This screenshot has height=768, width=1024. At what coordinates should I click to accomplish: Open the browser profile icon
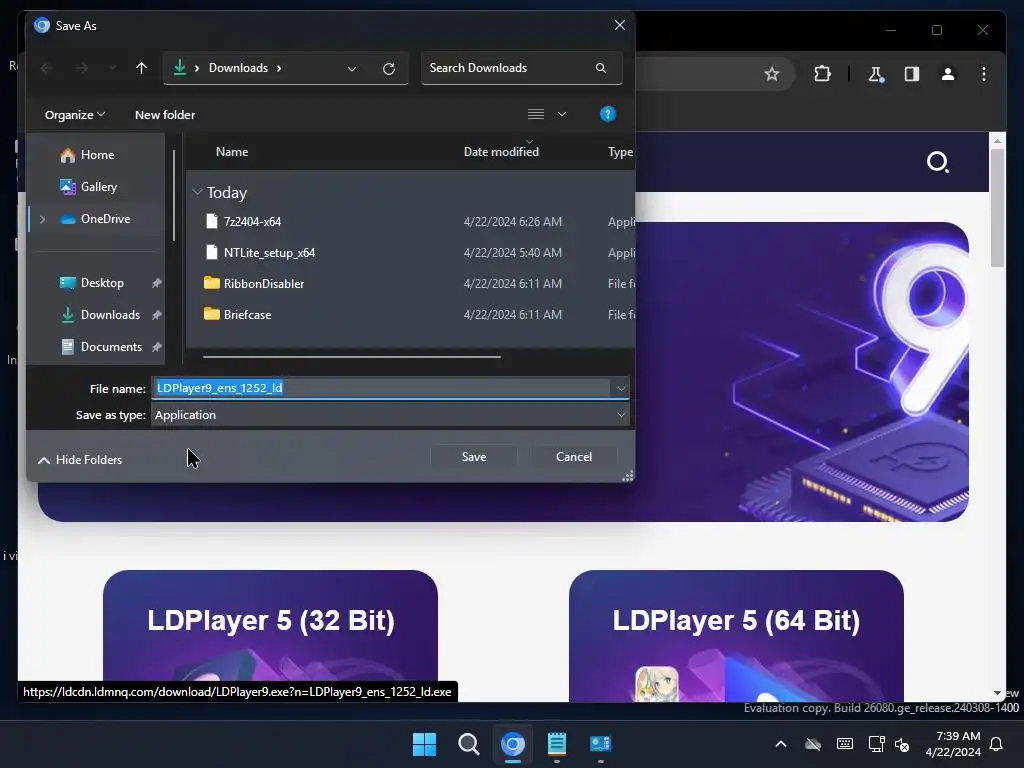(948, 74)
